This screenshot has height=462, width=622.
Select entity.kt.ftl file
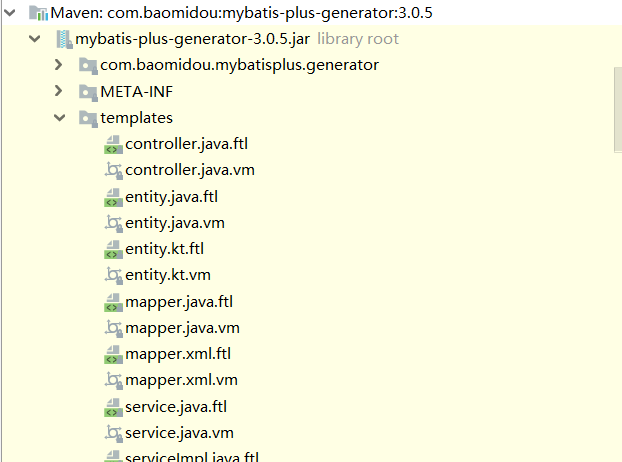tap(165, 249)
